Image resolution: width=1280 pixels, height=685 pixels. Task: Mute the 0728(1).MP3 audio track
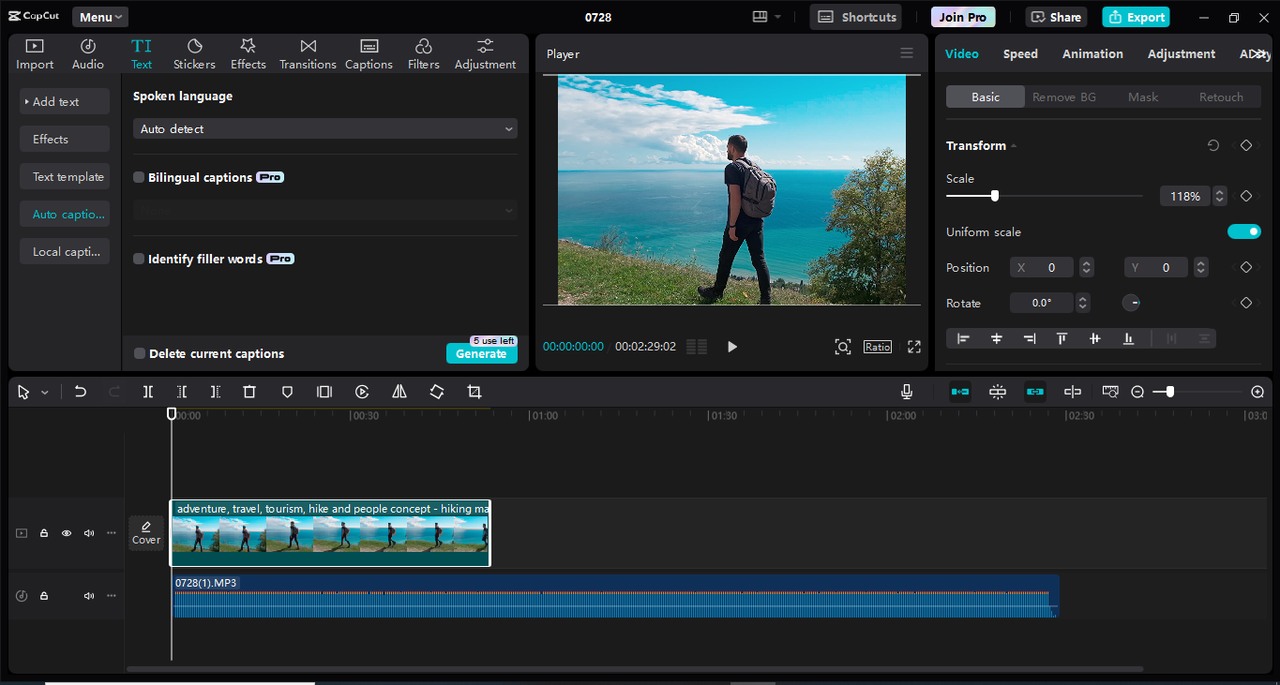[89, 596]
